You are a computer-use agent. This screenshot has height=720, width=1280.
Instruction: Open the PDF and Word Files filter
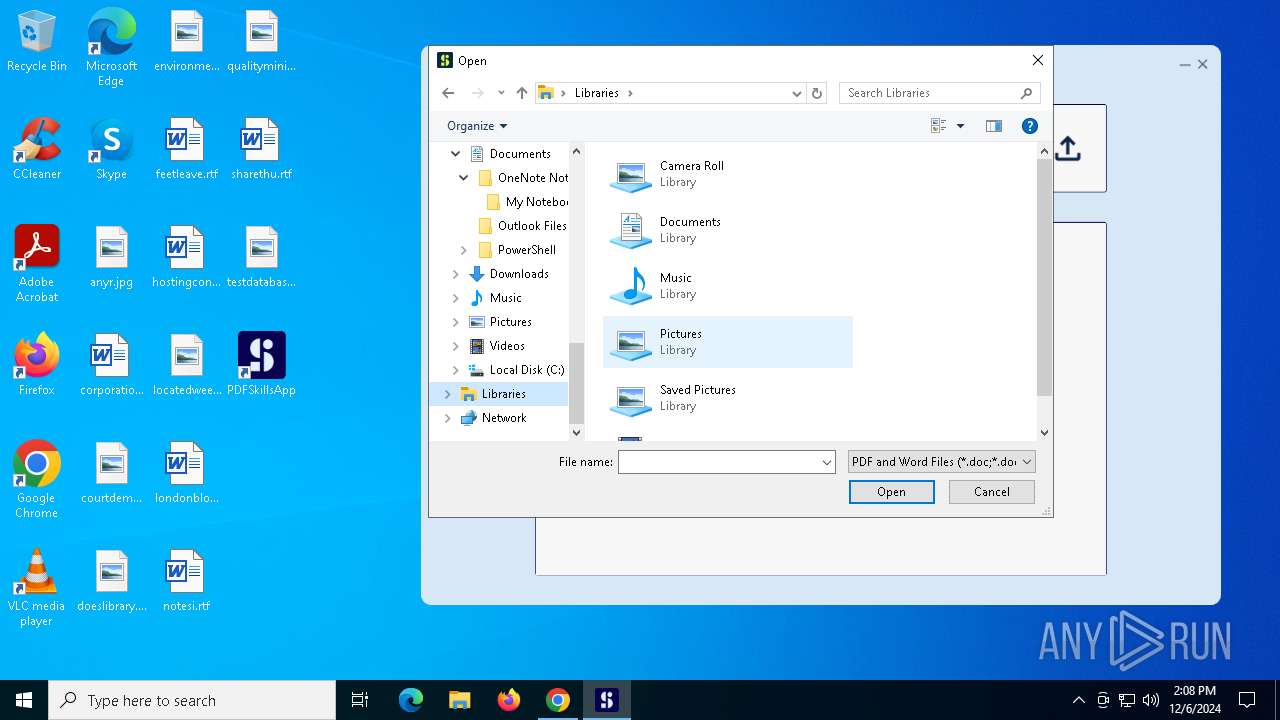coord(941,462)
